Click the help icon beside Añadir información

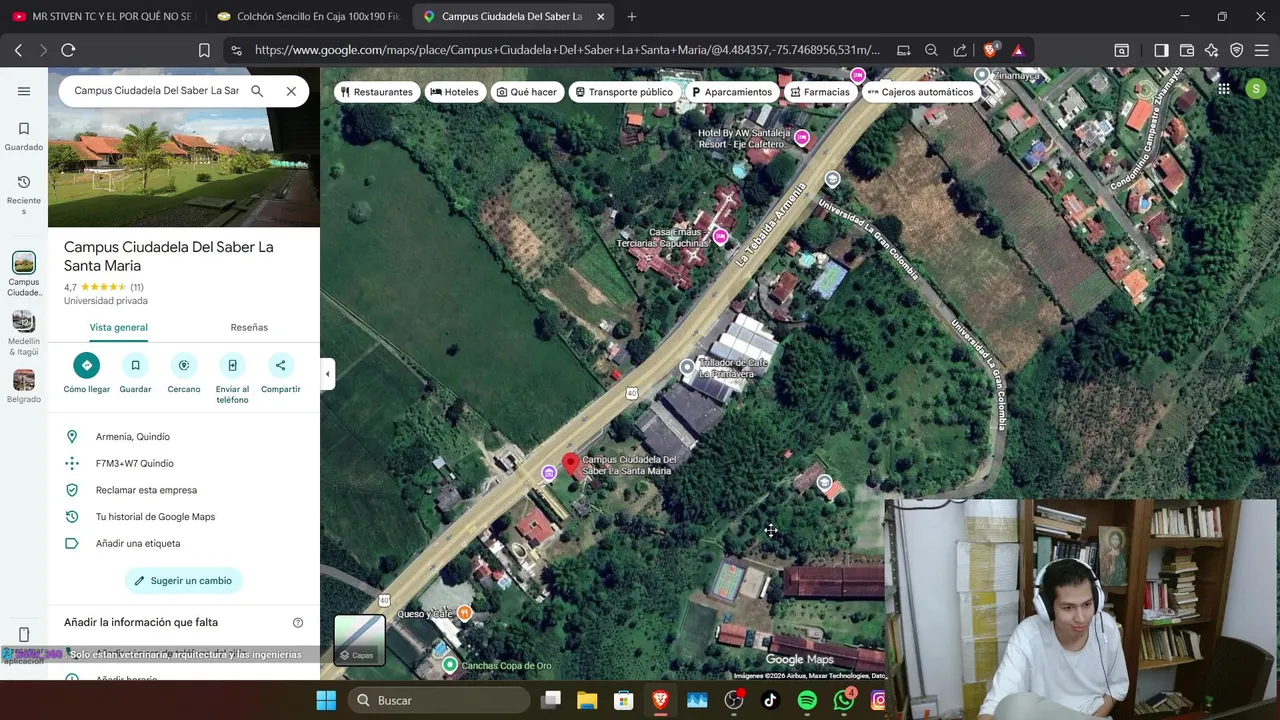[x=297, y=622]
